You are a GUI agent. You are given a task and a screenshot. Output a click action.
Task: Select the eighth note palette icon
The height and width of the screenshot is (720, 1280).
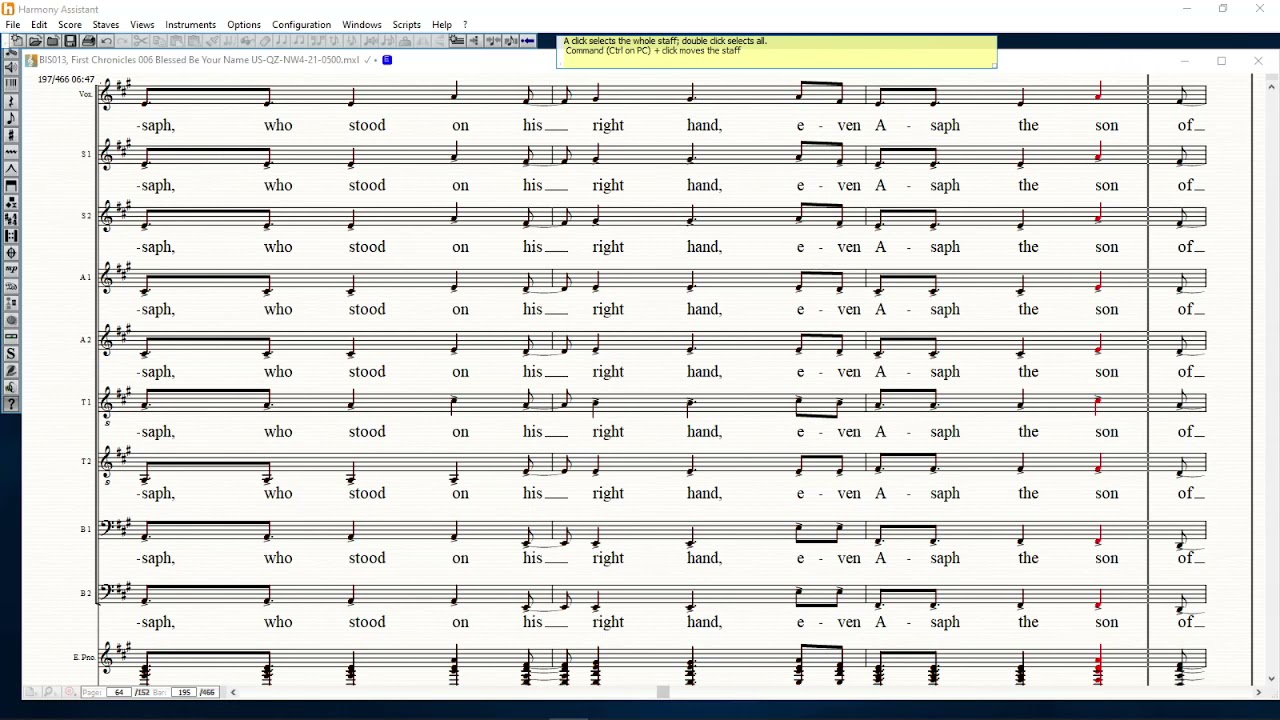tap(11, 118)
